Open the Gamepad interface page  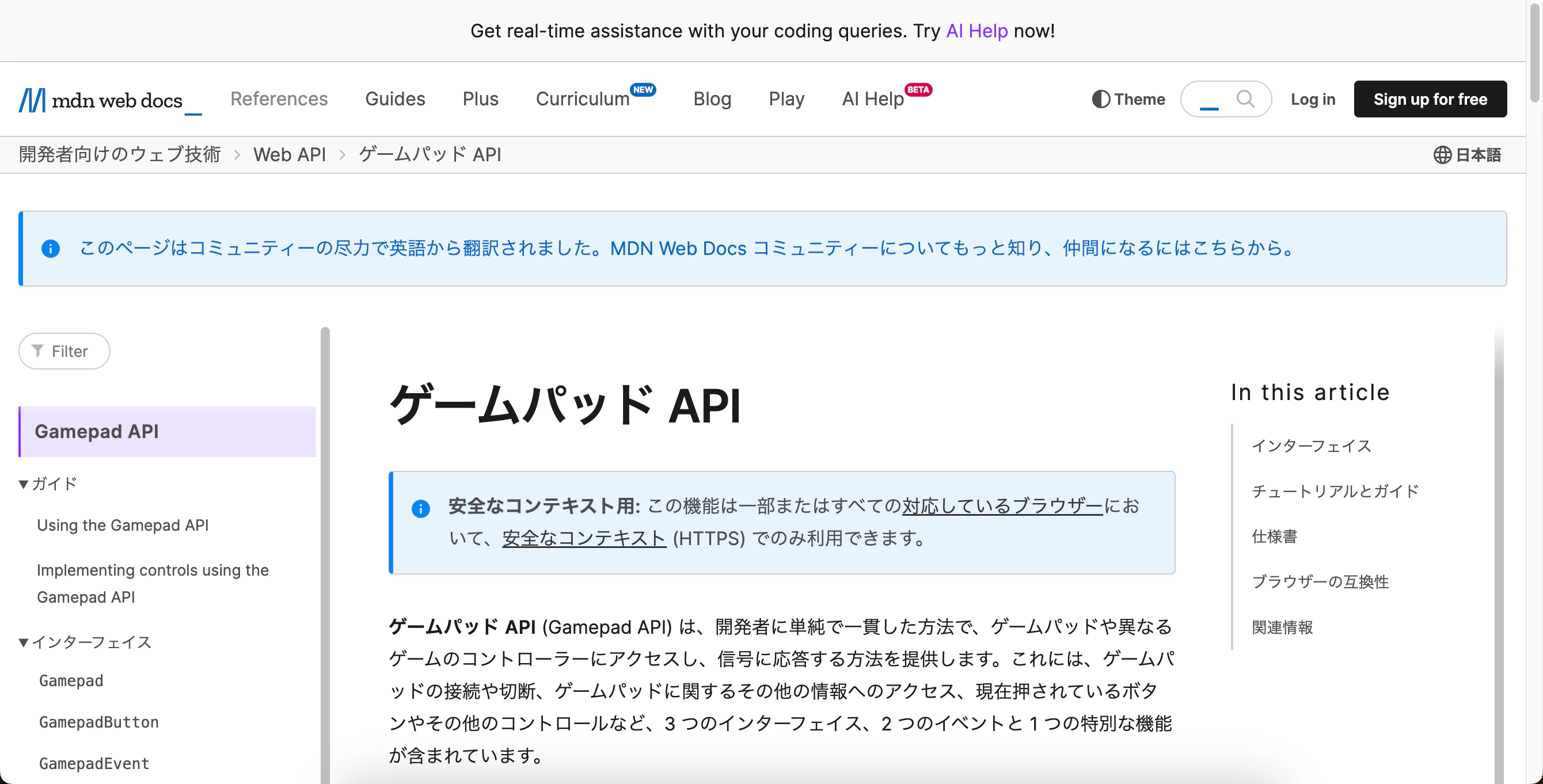71,682
